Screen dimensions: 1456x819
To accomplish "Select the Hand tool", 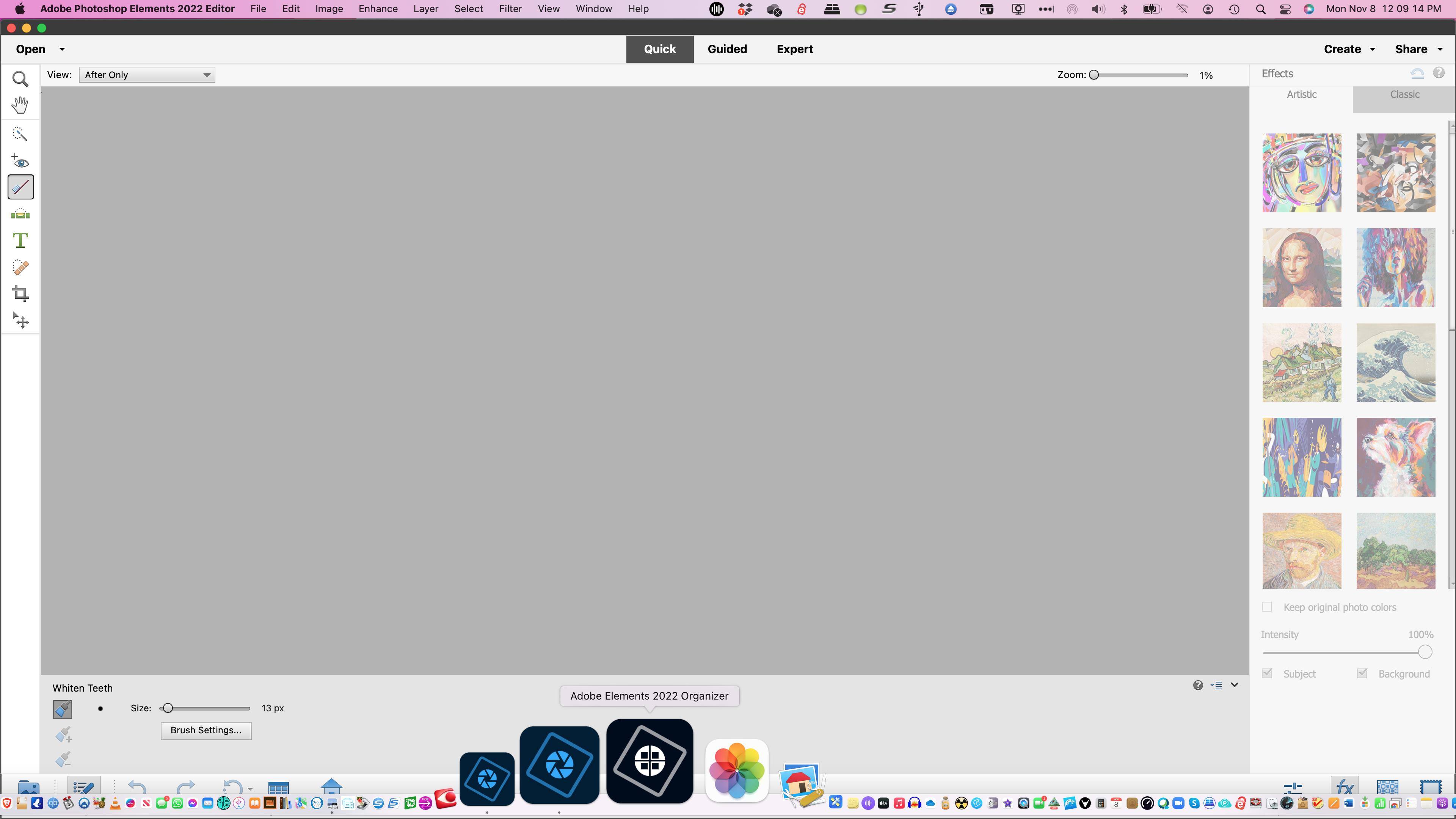I will pyautogui.click(x=20, y=105).
